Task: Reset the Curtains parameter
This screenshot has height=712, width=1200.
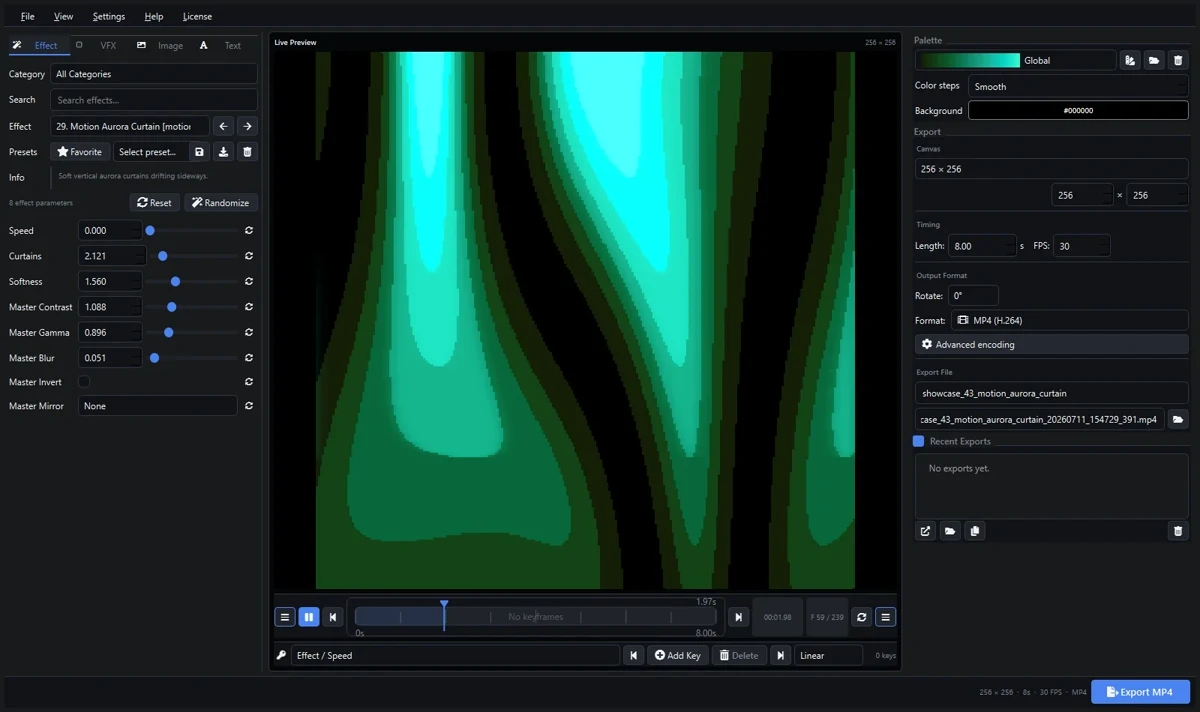Action: tap(249, 256)
